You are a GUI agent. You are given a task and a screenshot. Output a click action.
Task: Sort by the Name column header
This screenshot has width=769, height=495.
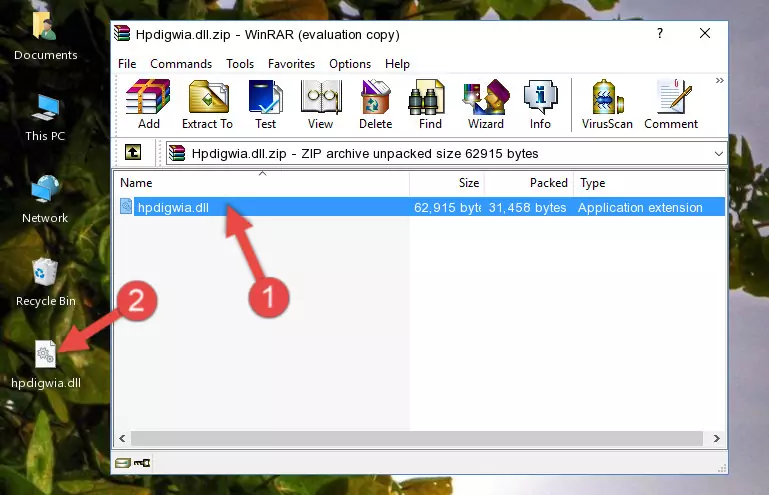pyautogui.click(x=262, y=183)
